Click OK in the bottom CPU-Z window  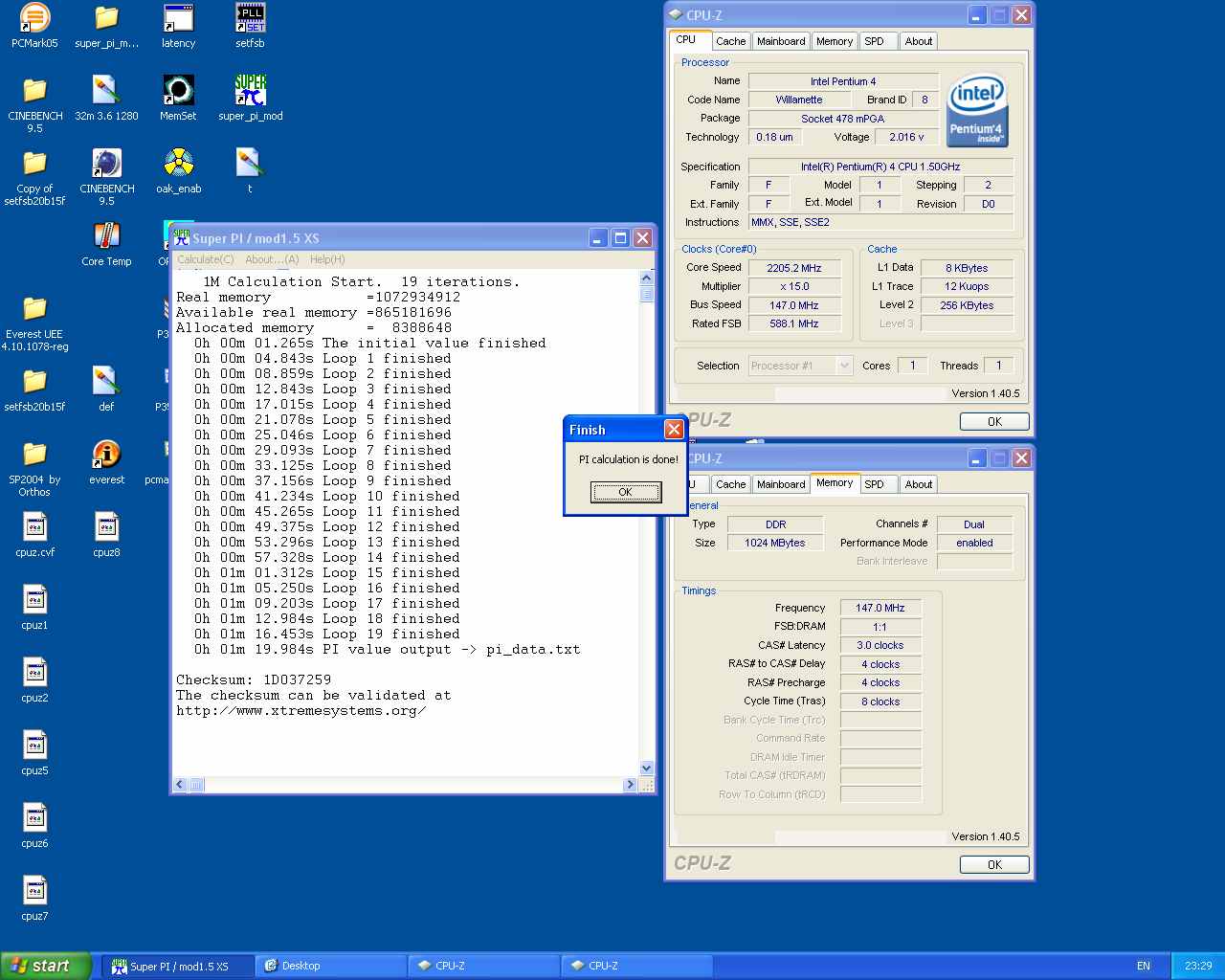point(994,864)
